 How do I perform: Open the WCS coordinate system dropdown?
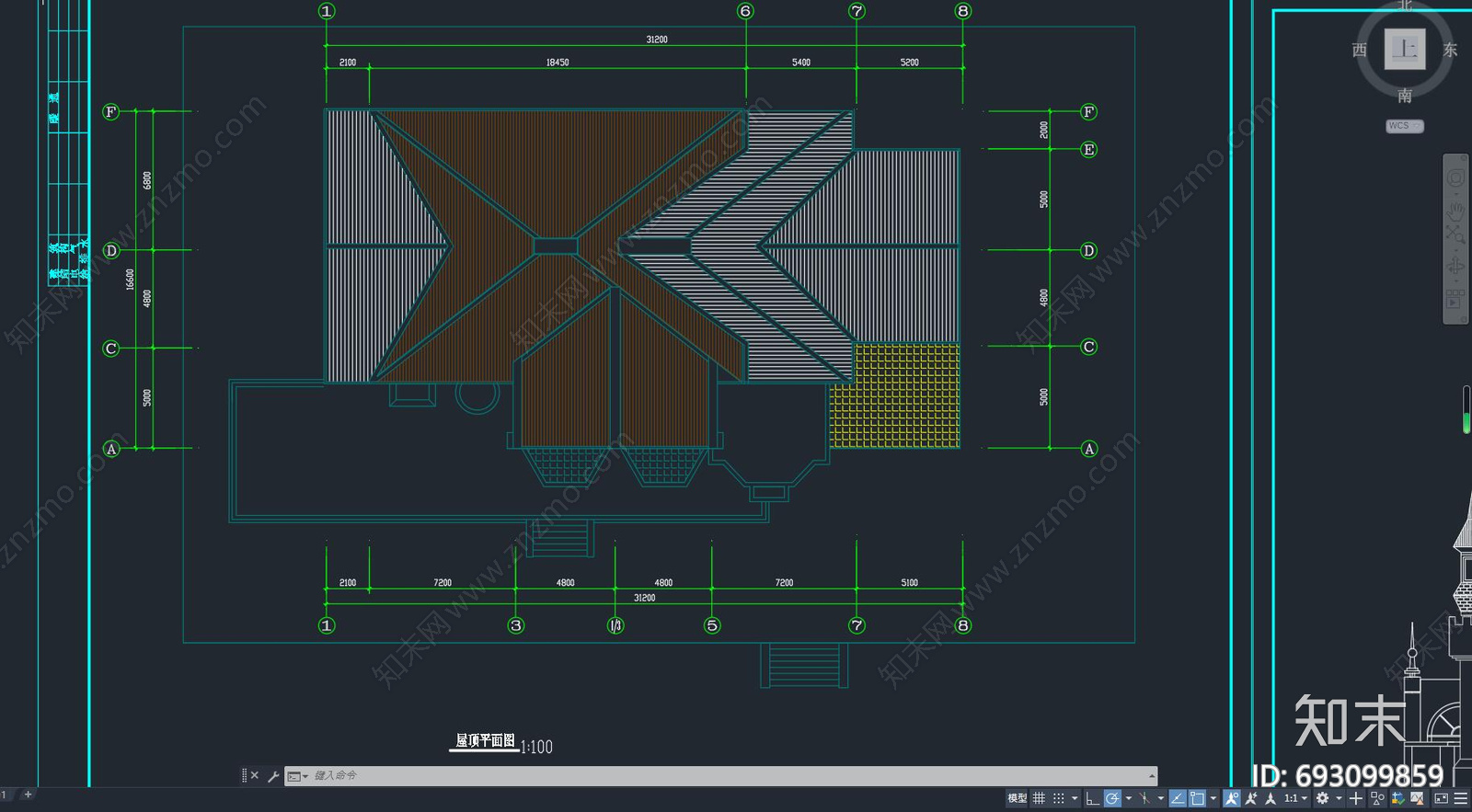click(1405, 126)
